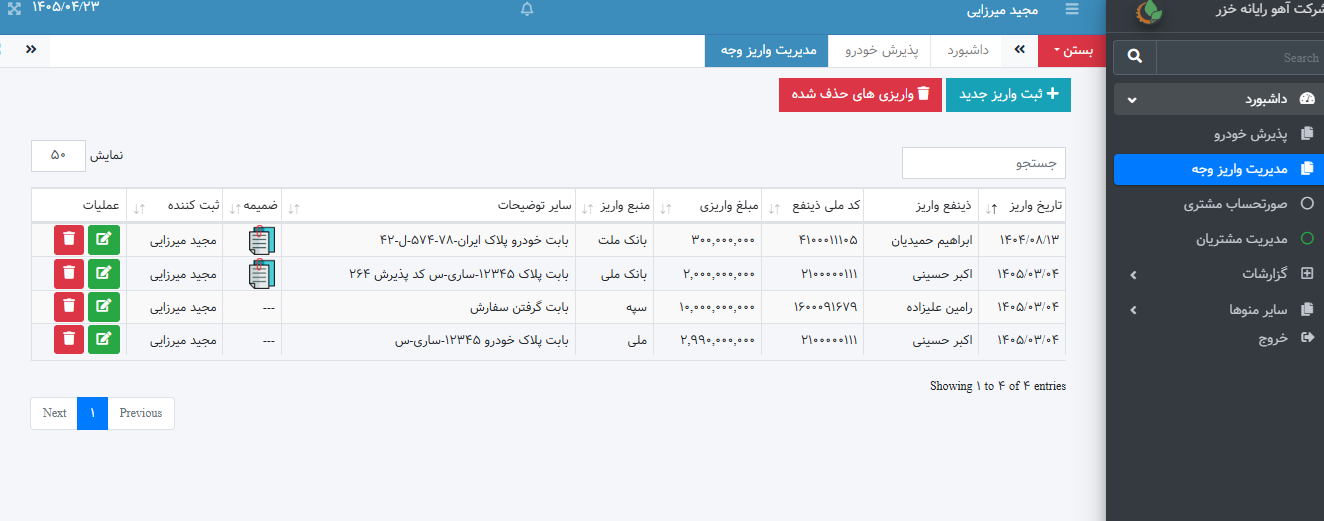Switch to the داشبورد tab
The height and width of the screenshot is (521, 1324).
[x=968, y=50]
